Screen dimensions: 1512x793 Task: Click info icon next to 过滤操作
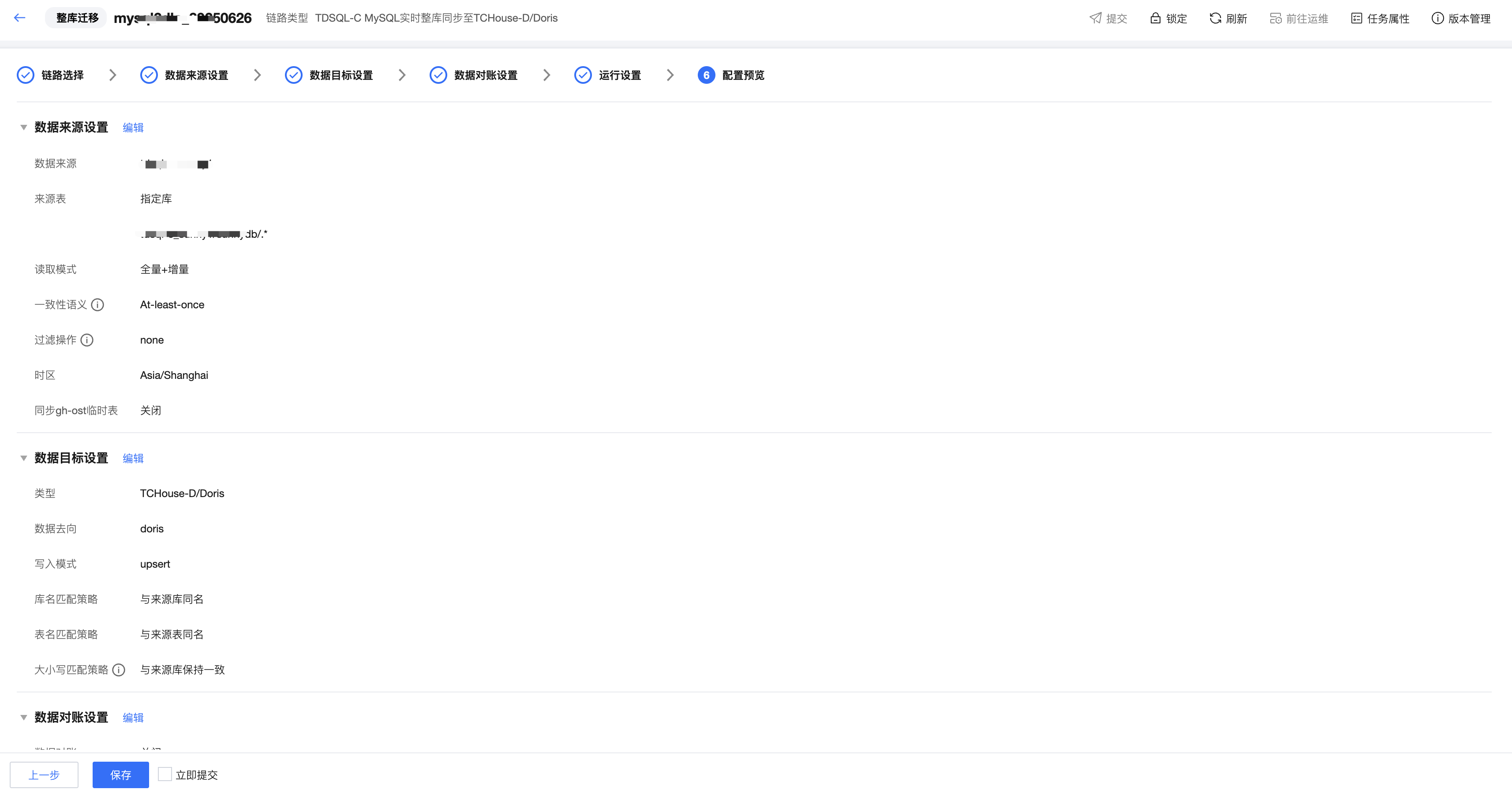tap(87, 340)
